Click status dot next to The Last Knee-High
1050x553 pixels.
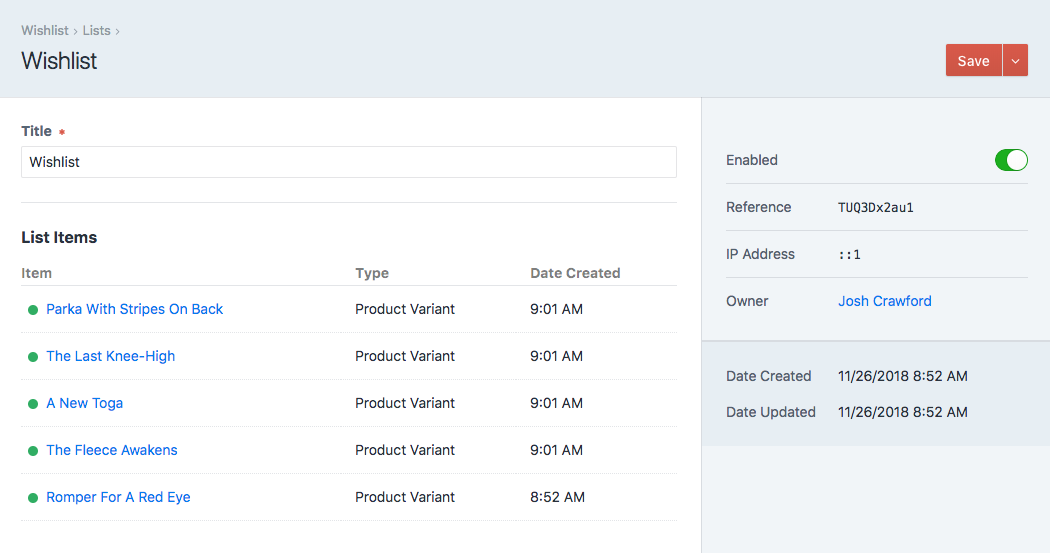pyautogui.click(x=32, y=357)
